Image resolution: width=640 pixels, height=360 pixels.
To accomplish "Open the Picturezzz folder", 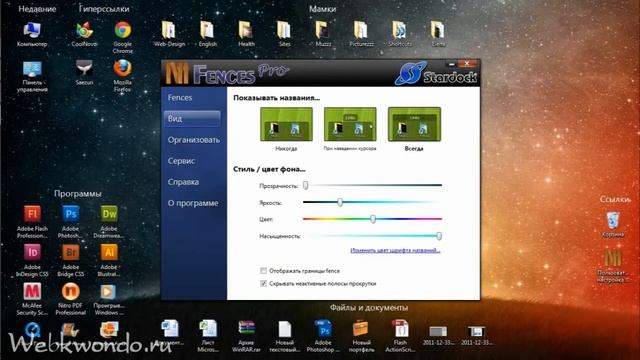I will [x=361, y=34].
